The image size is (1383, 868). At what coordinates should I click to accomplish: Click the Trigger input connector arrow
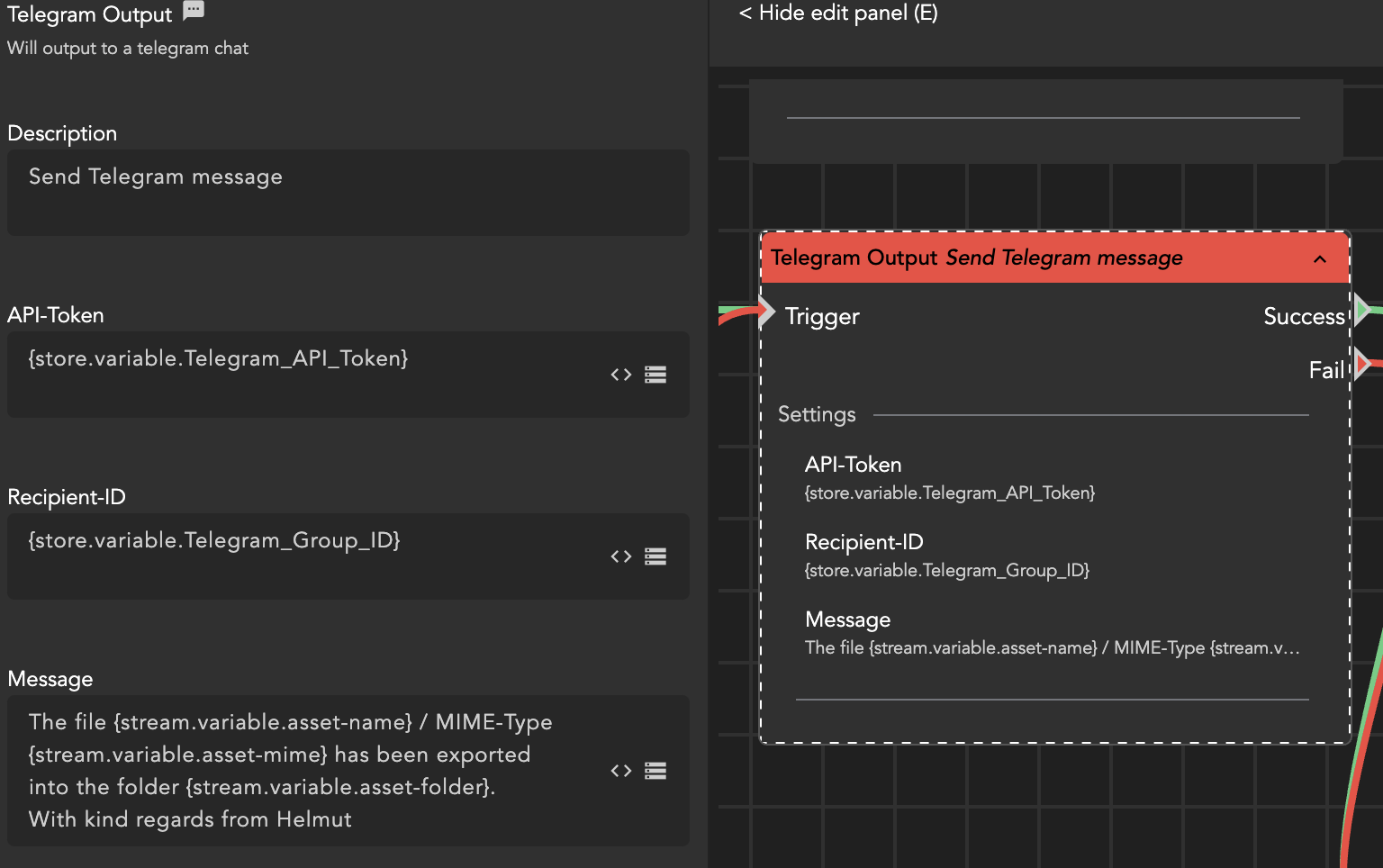766,312
